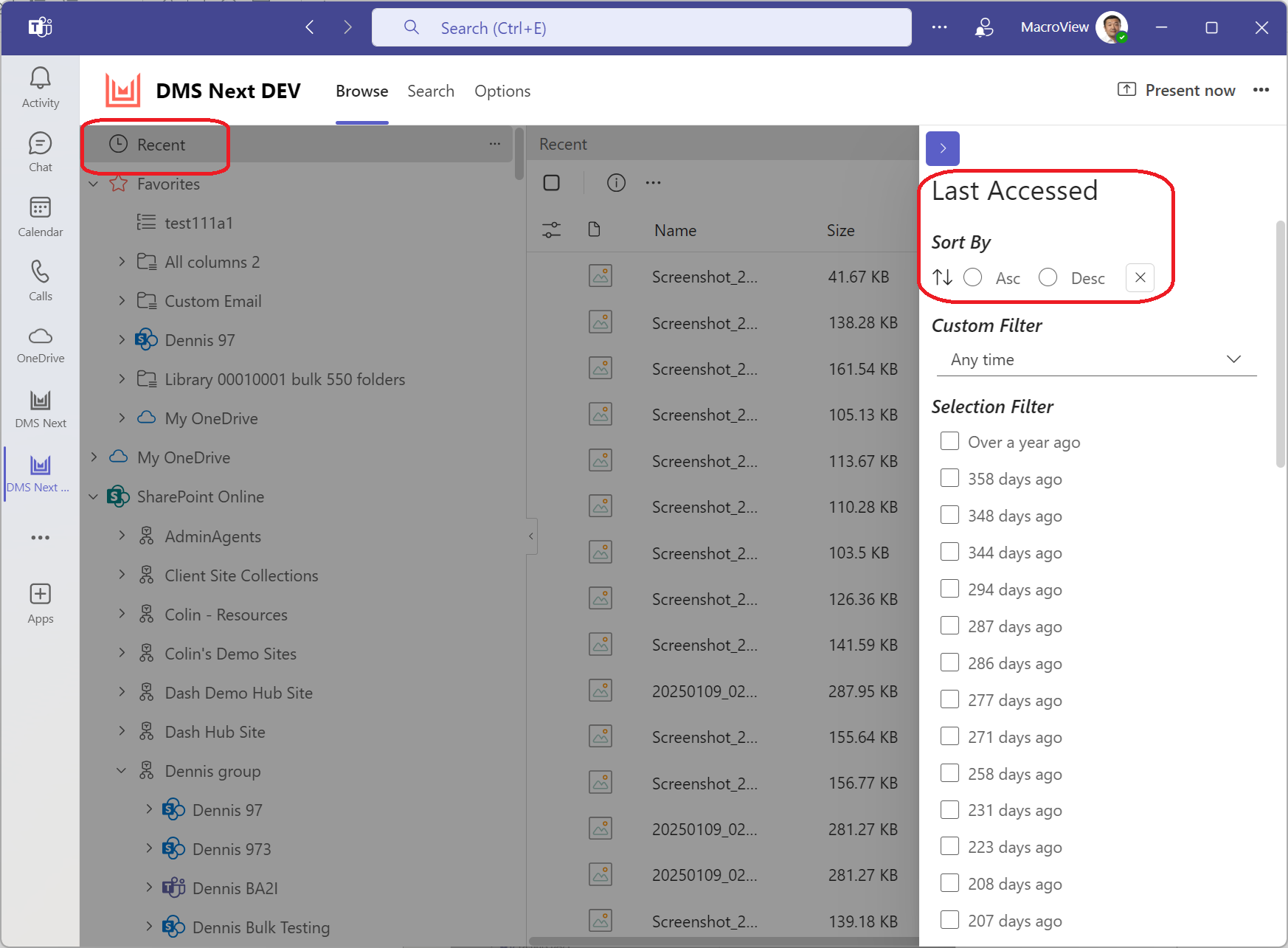Screen dimensions: 1288x948
Task: Expand the AdminAgents site
Action: click(x=122, y=536)
